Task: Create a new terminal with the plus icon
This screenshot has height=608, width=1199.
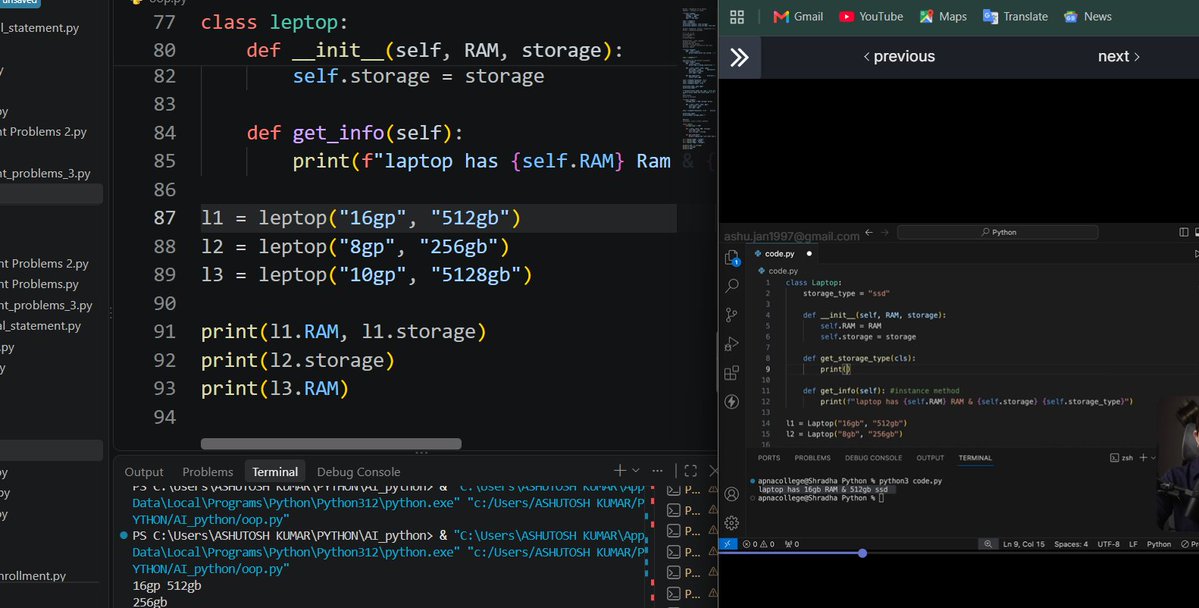Action: tap(619, 470)
